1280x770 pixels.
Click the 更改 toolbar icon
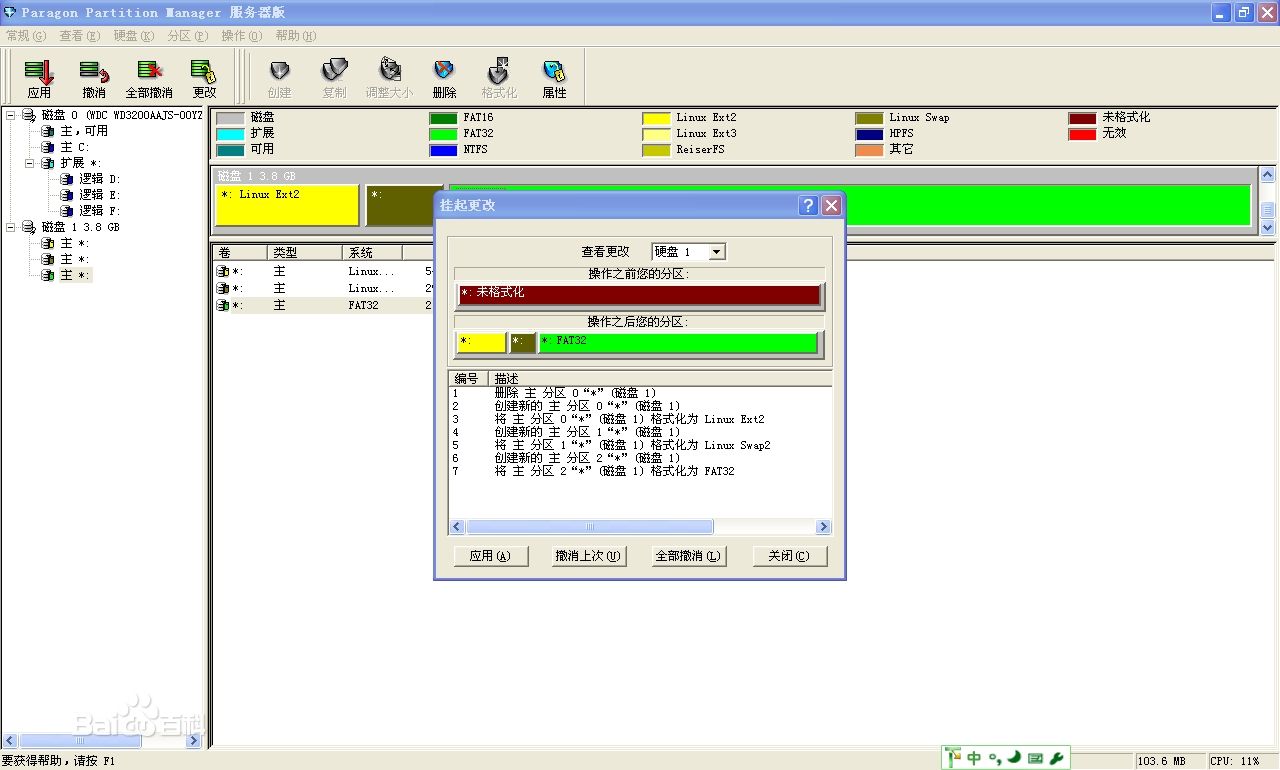pos(204,78)
